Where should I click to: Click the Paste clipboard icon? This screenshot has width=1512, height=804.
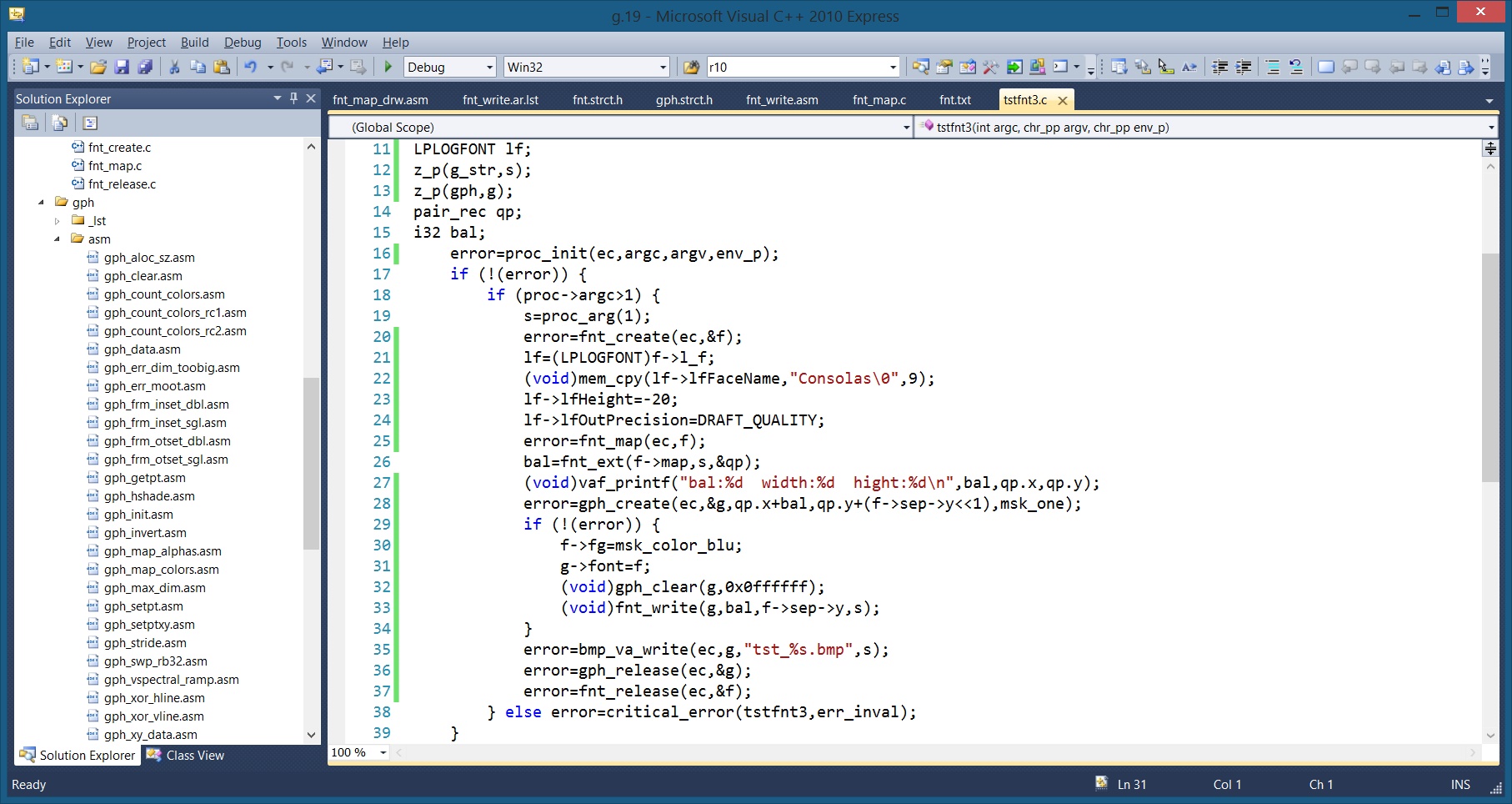pos(221,67)
